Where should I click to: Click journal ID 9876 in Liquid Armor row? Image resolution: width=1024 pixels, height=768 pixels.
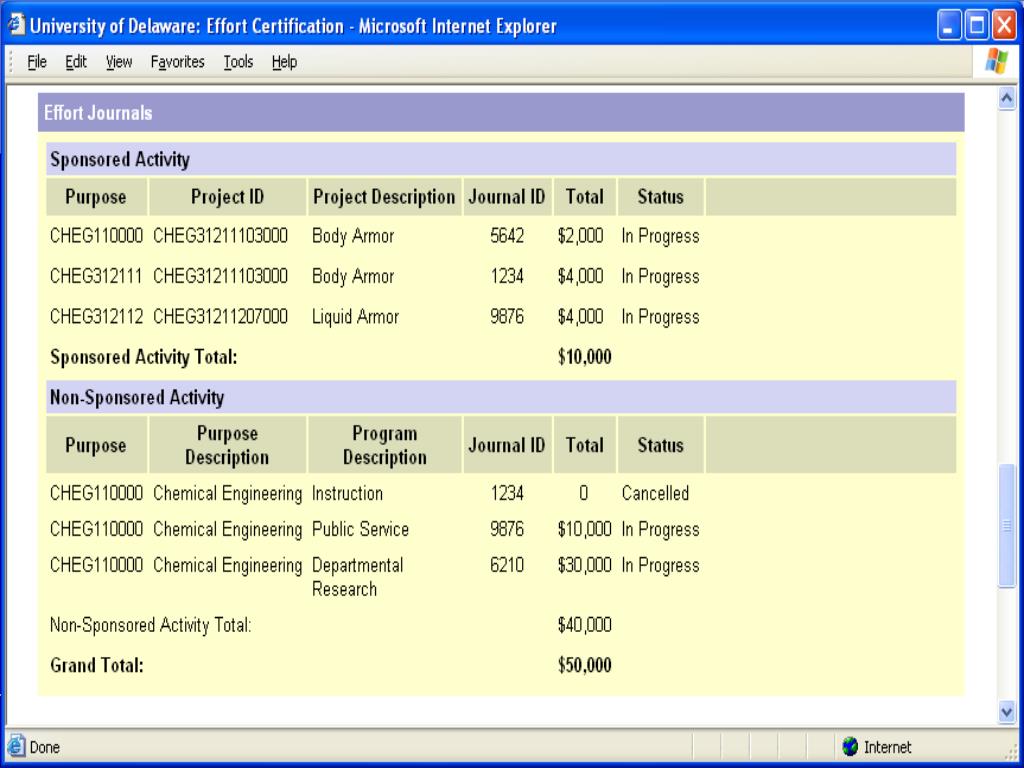coord(507,317)
